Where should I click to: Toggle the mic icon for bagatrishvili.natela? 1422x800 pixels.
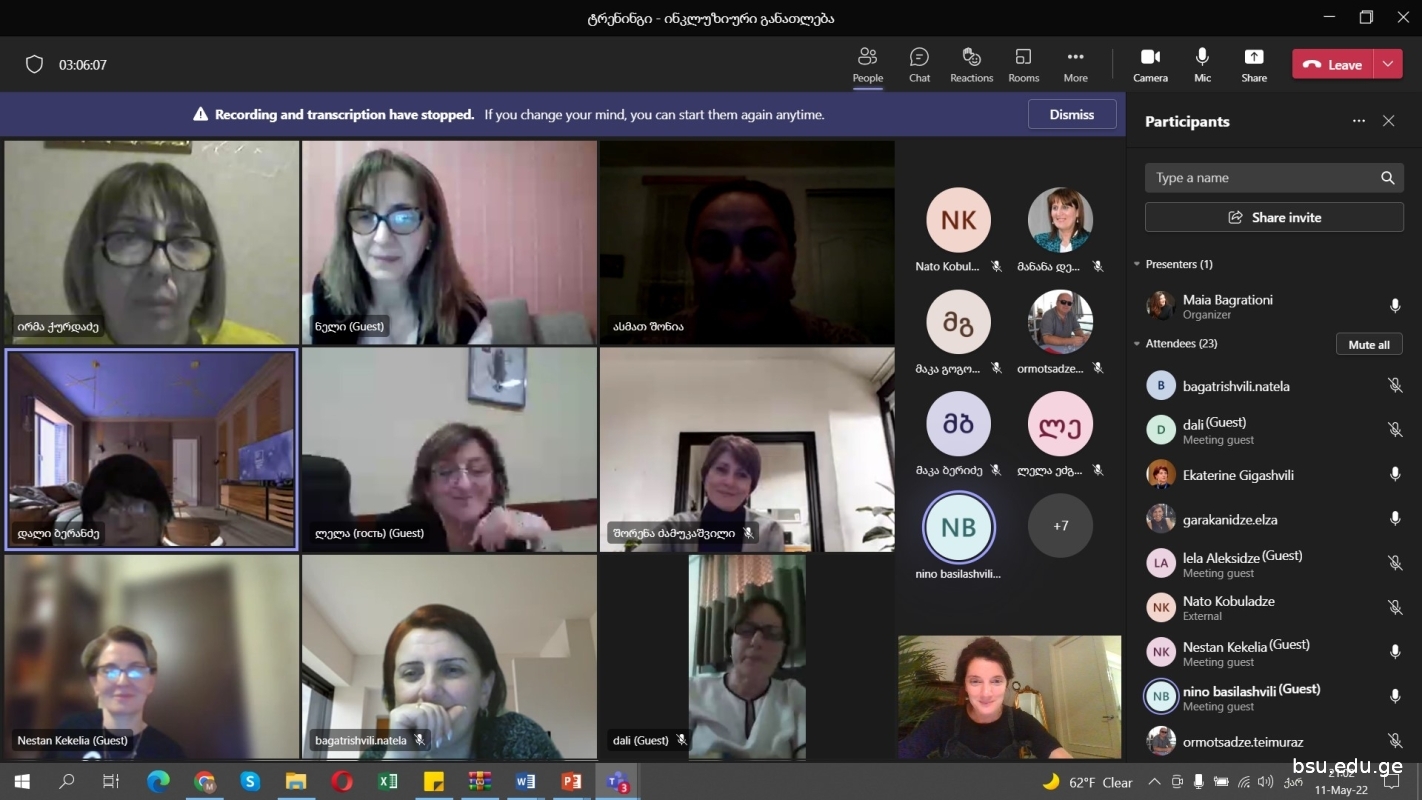1395,386
